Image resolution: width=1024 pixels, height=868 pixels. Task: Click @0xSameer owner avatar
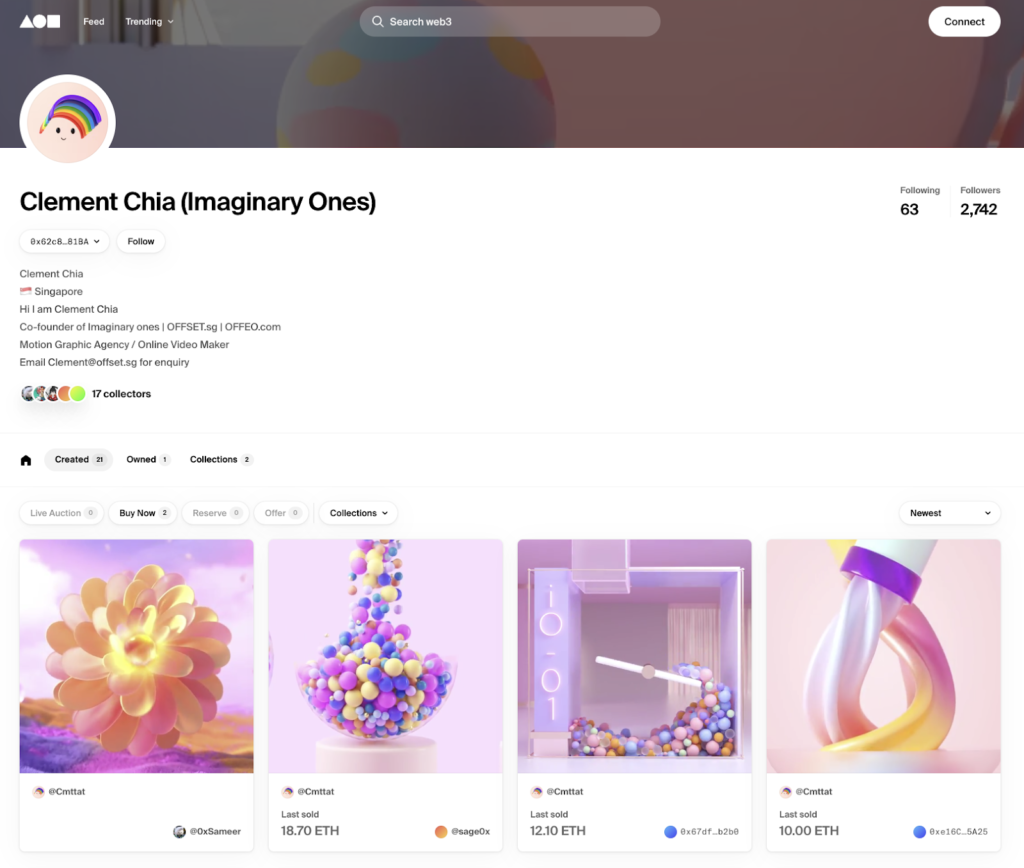click(x=179, y=831)
